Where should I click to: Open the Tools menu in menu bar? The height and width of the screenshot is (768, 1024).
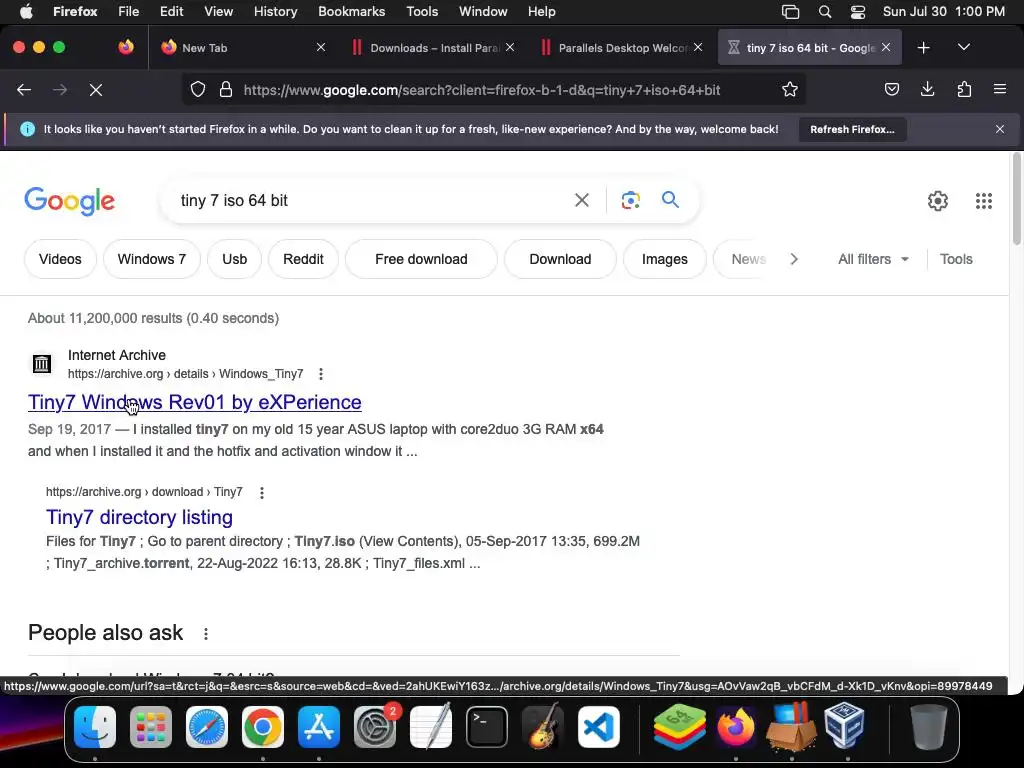422,12
